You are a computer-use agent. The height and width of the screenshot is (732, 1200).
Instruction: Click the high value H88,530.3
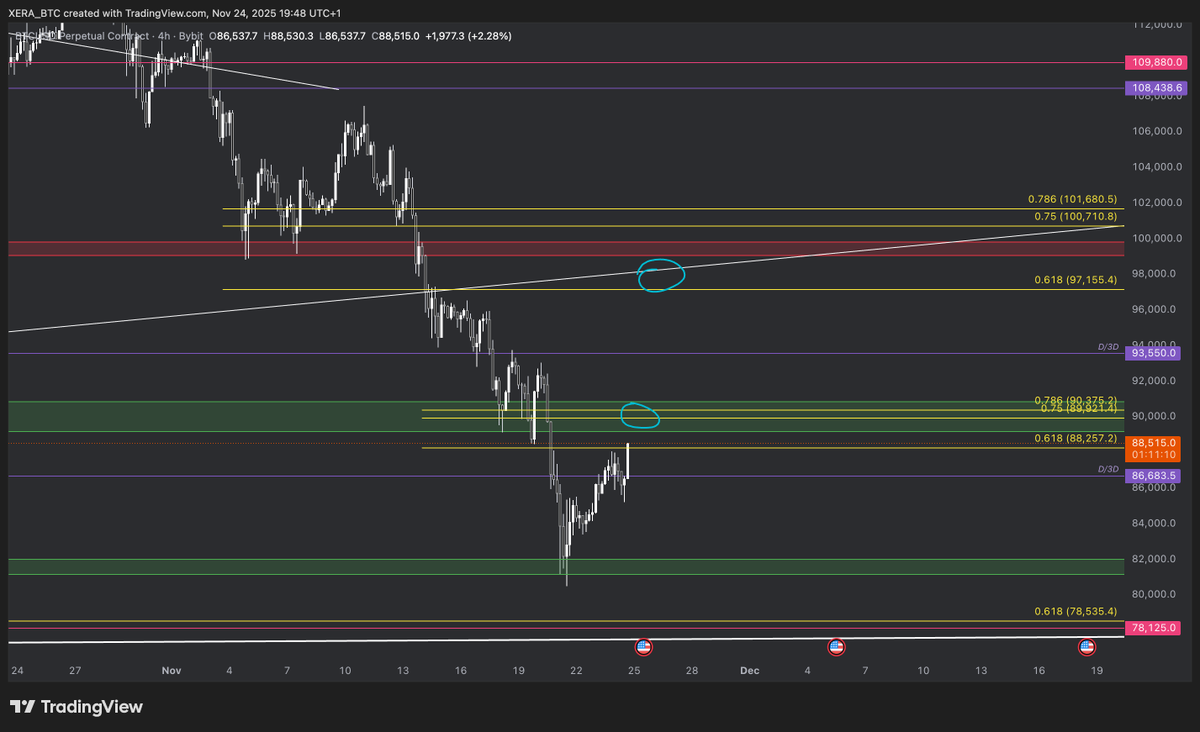[x=289, y=36]
